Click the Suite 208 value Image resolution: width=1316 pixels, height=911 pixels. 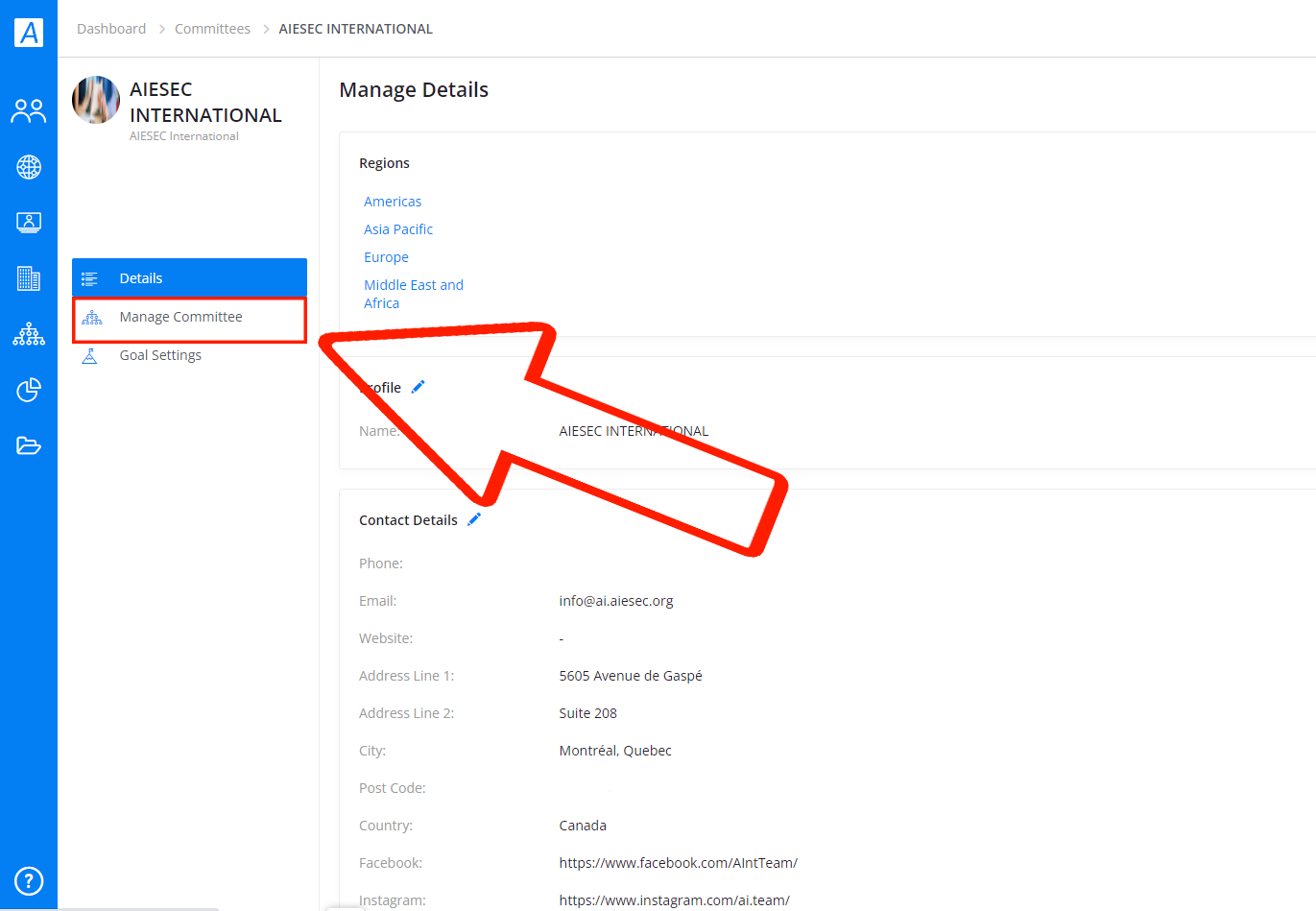coord(587,713)
